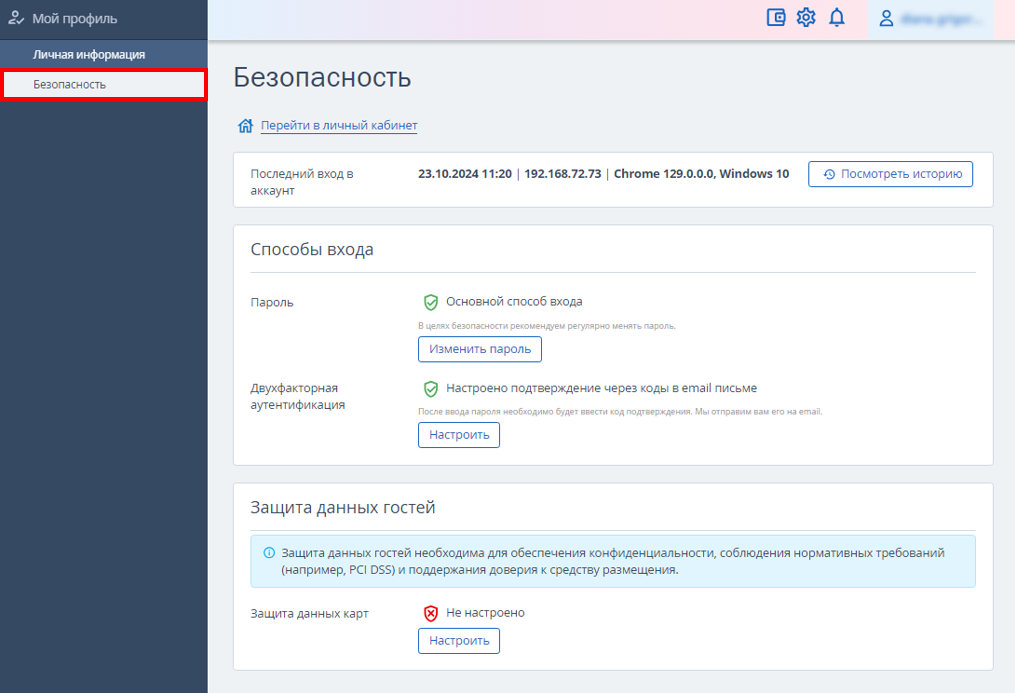Image resolution: width=1015 pixels, height=693 pixels.
Task: Click Основной способ входа text
Action: (x=514, y=302)
